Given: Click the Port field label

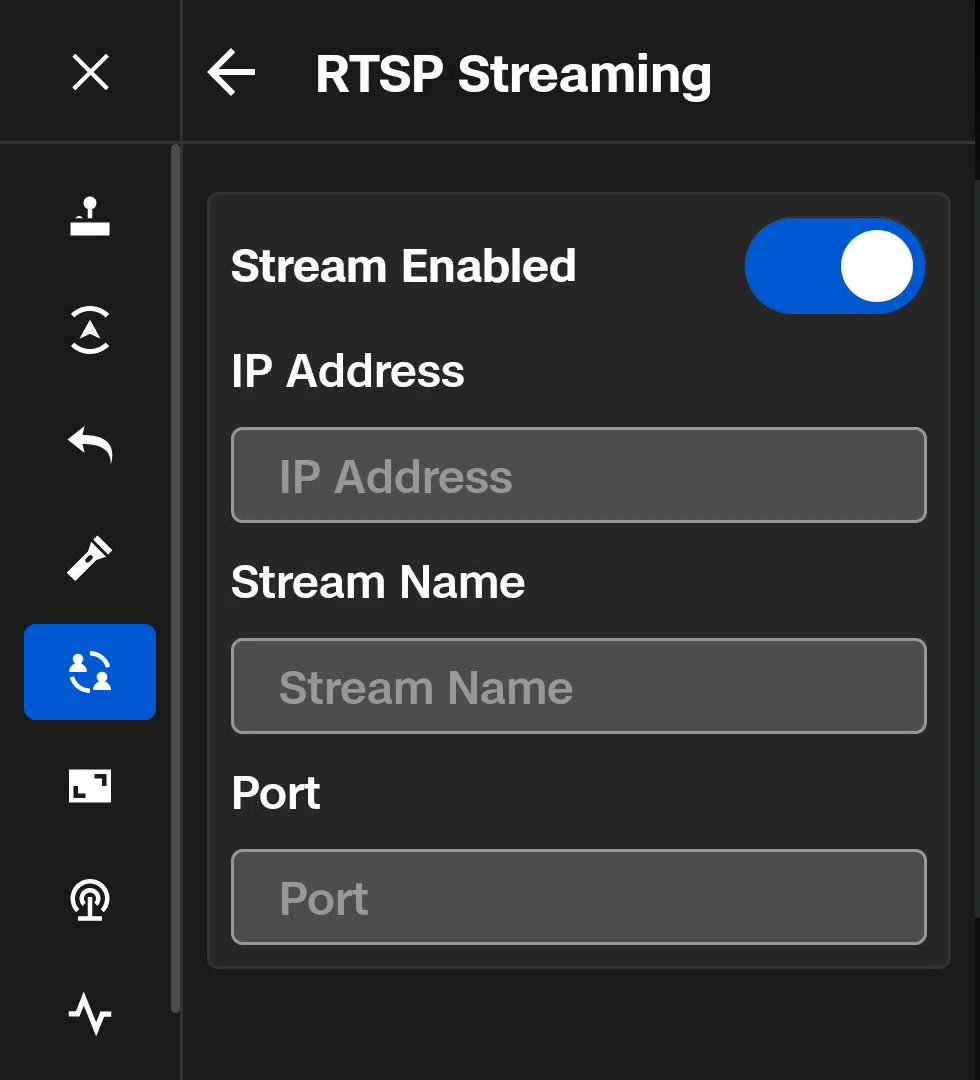Looking at the screenshot, I should tap(276, 793).
